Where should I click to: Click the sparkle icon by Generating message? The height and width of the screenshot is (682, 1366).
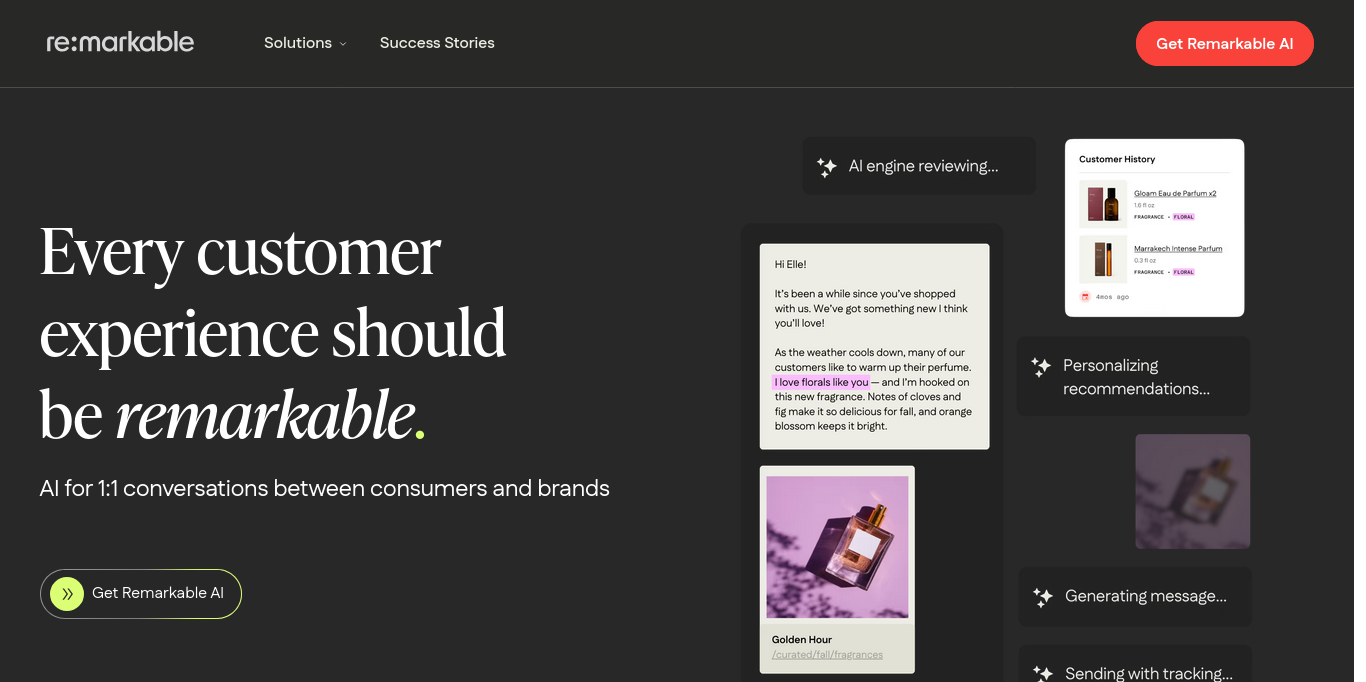coord(1042,597)
